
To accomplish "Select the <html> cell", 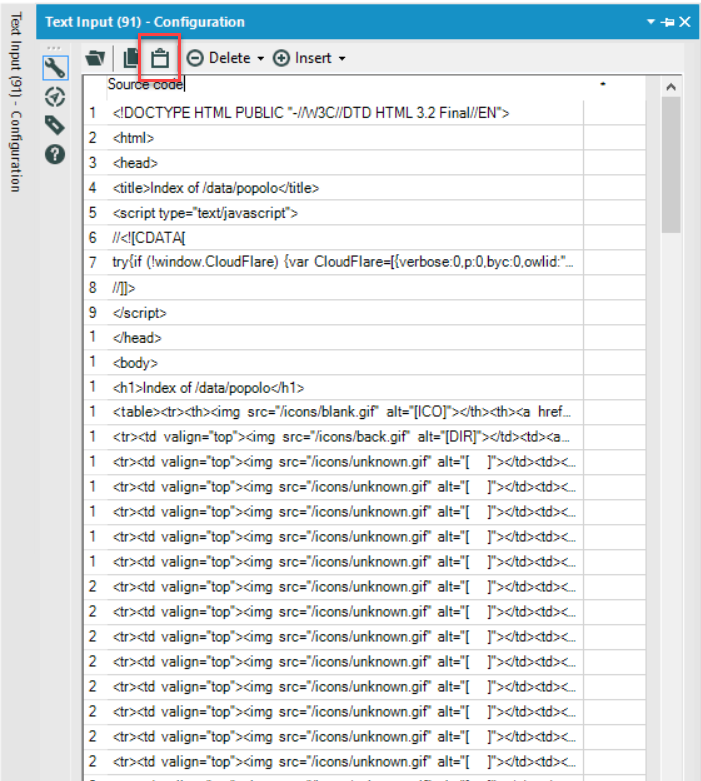I will point(345,138).
